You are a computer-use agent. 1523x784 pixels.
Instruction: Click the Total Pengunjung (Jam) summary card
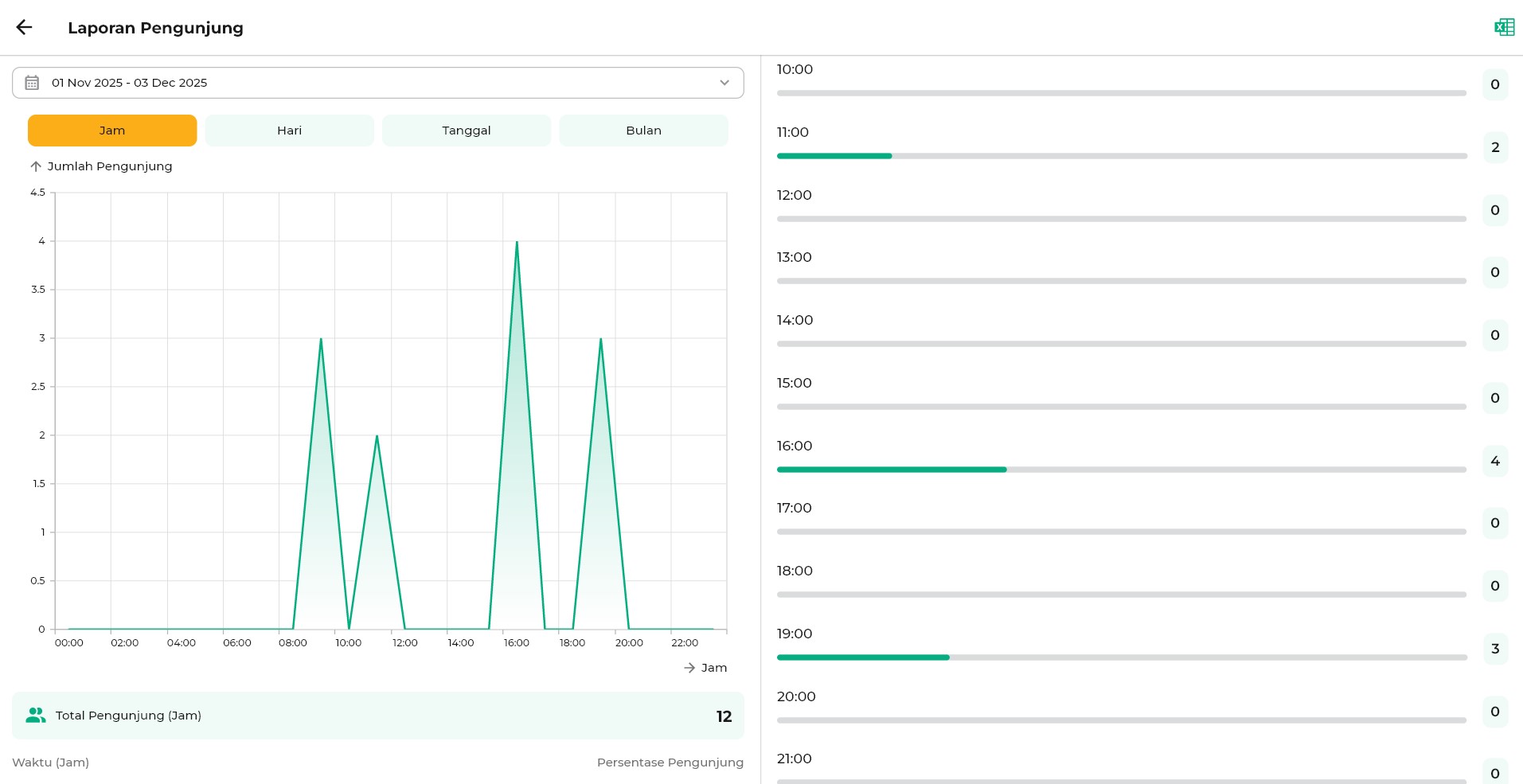(x=378, y=716)
